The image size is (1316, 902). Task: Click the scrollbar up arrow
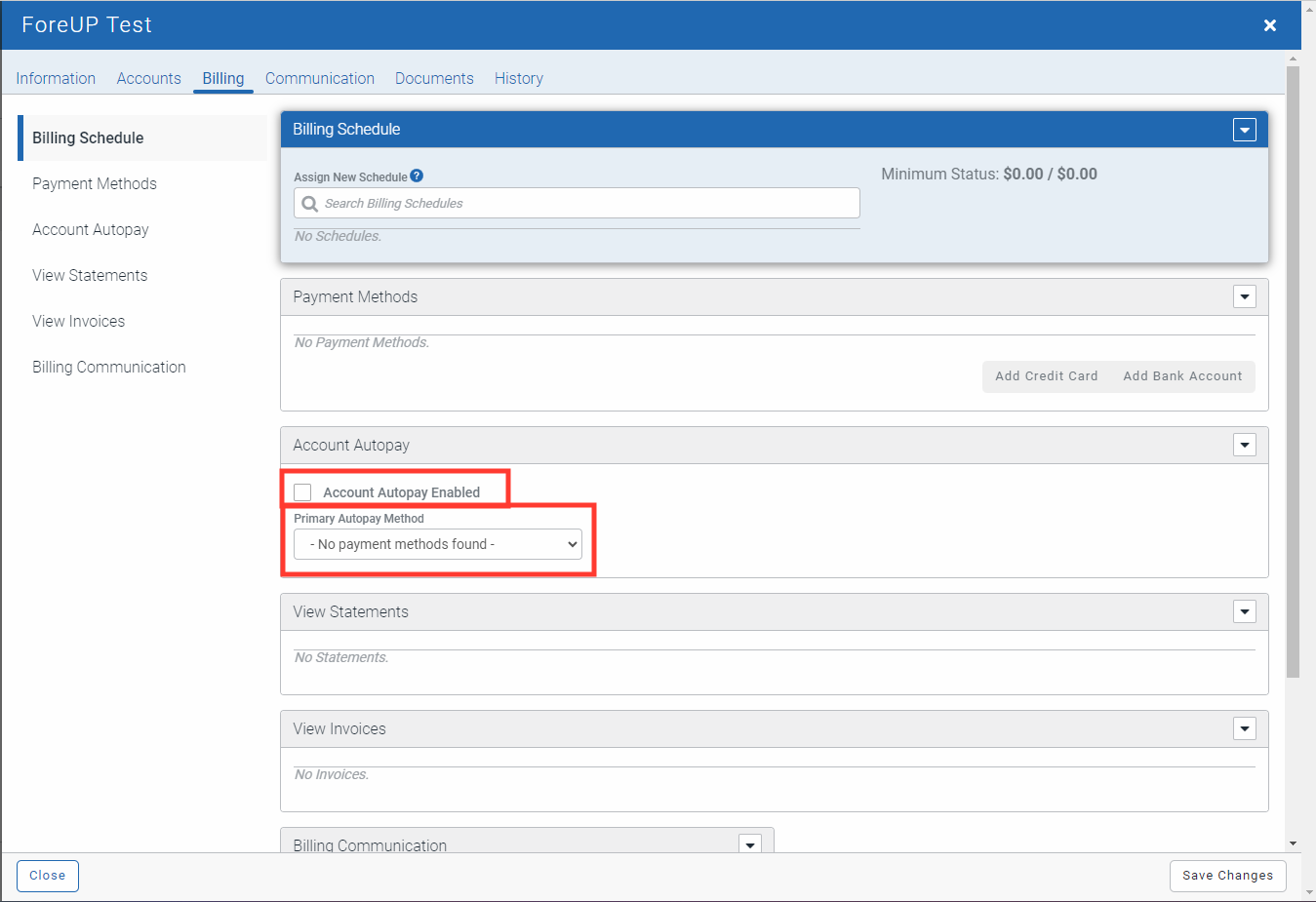tap(1293, 59)
